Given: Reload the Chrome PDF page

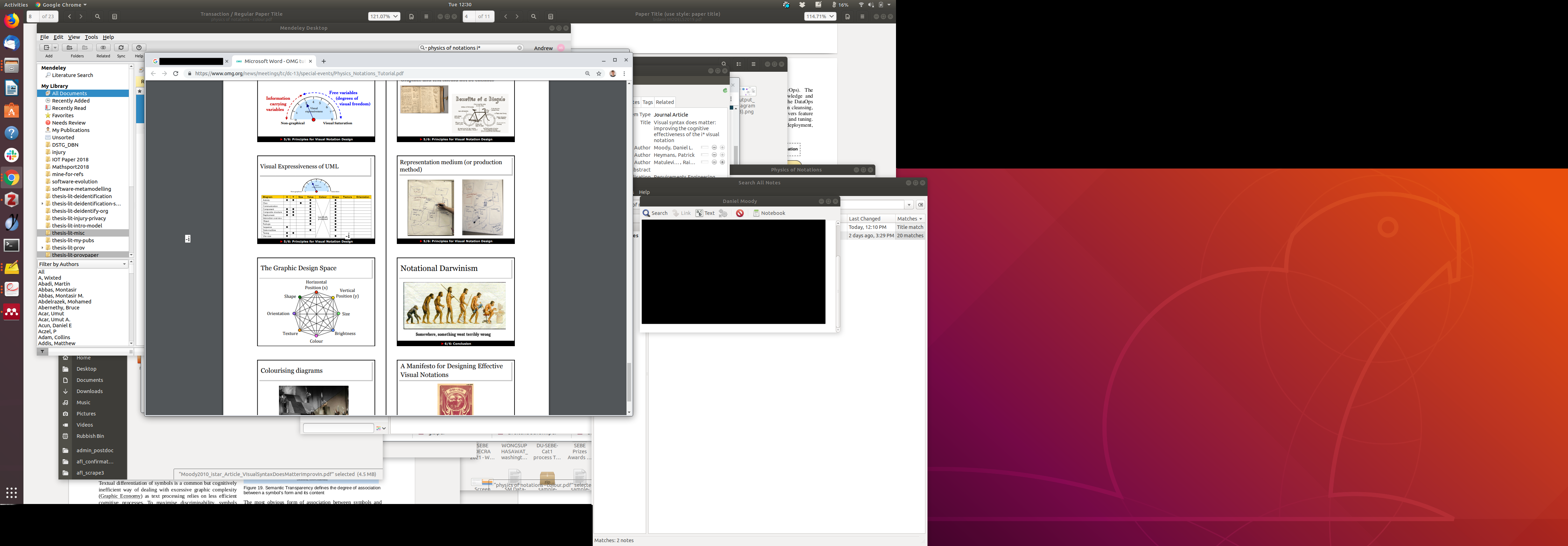Looking at the screenshot, I should pos(176,73).
